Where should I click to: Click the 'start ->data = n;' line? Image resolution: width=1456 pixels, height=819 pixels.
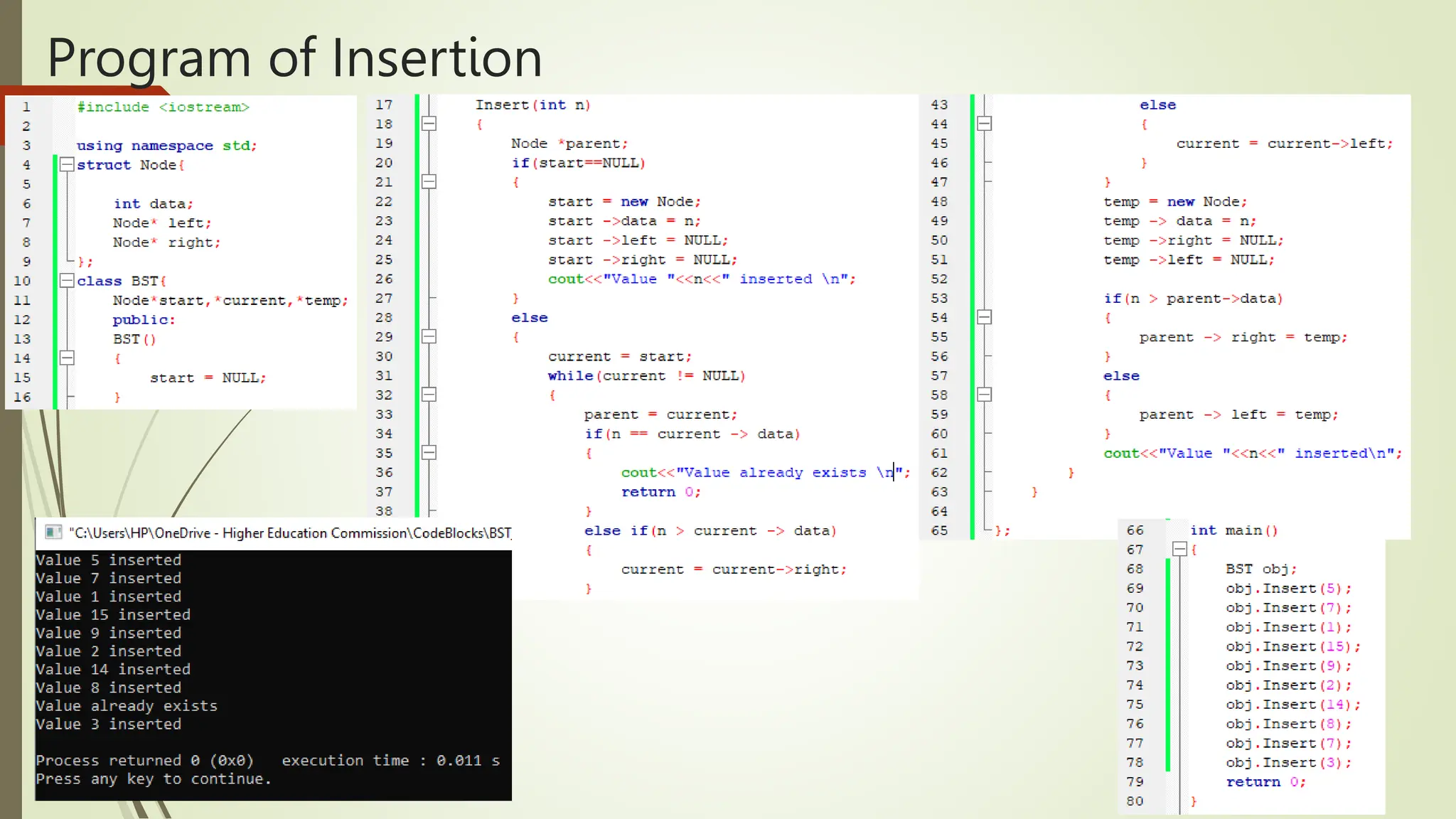(624, 221)
